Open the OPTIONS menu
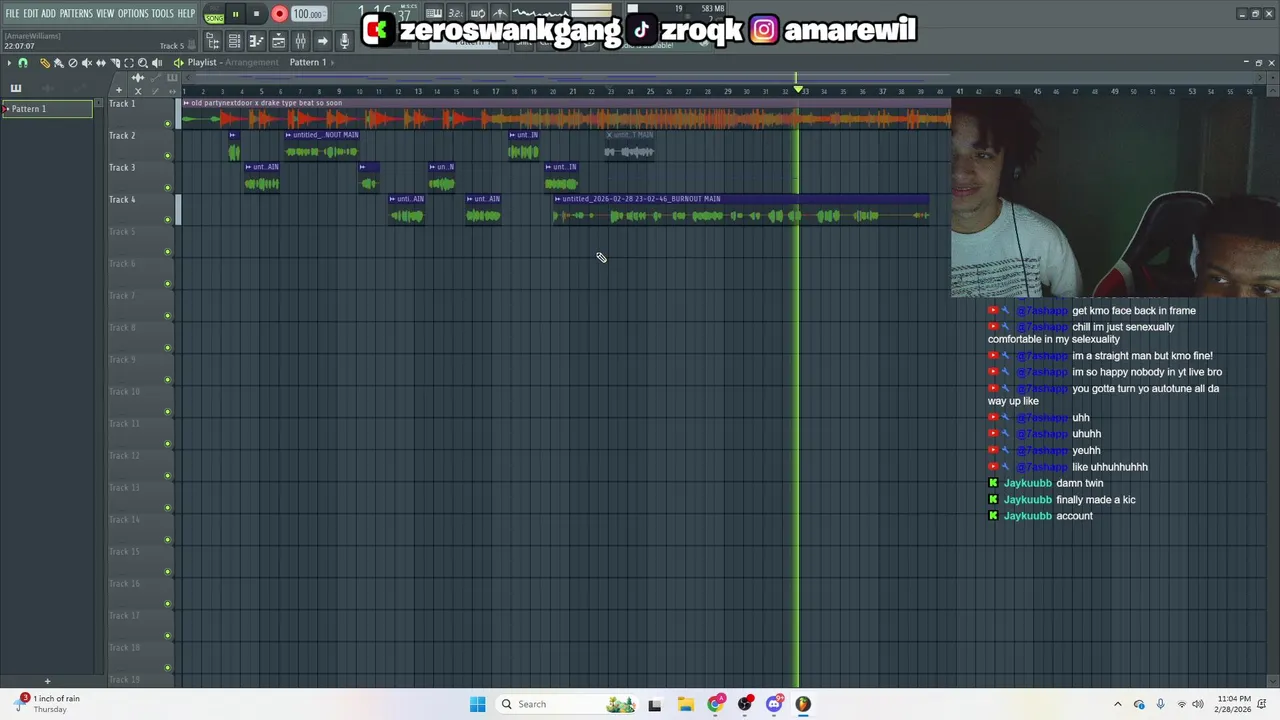Screen dimensions: 1280x720 (x=133, y=13)
